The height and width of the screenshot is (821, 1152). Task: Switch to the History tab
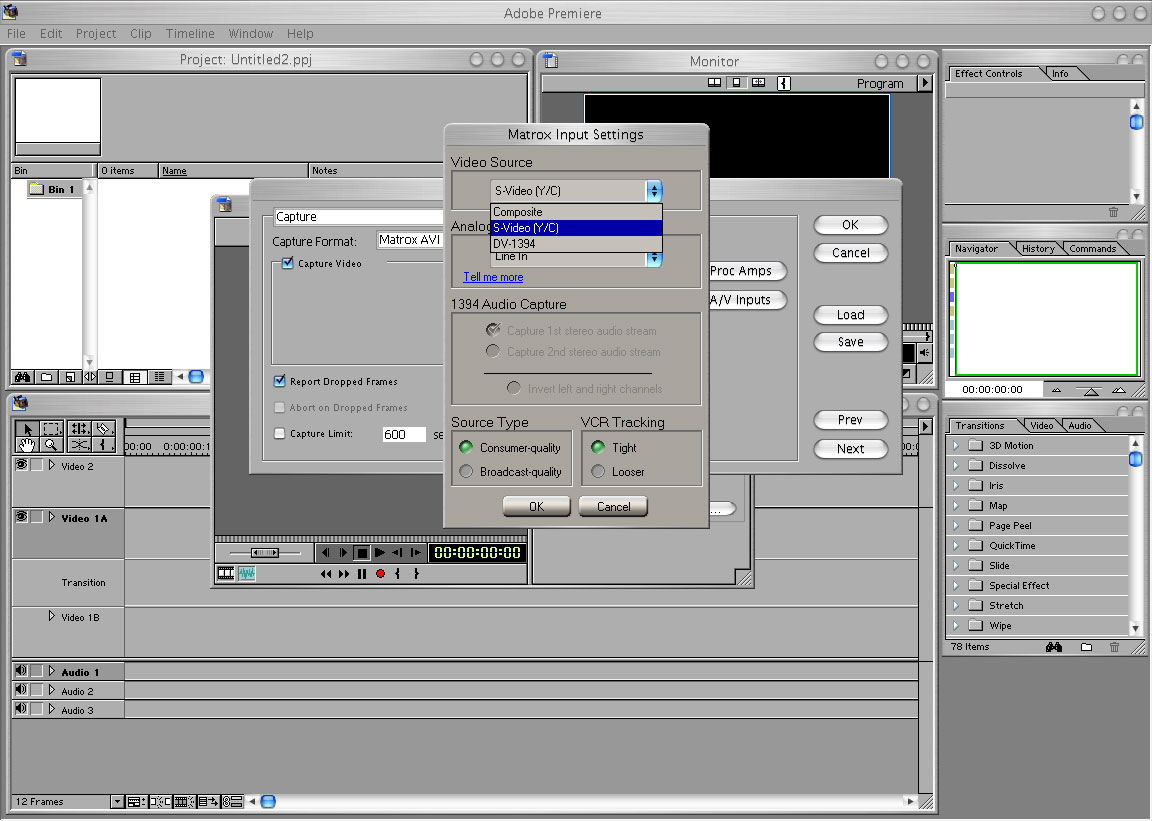point(1037,248)
